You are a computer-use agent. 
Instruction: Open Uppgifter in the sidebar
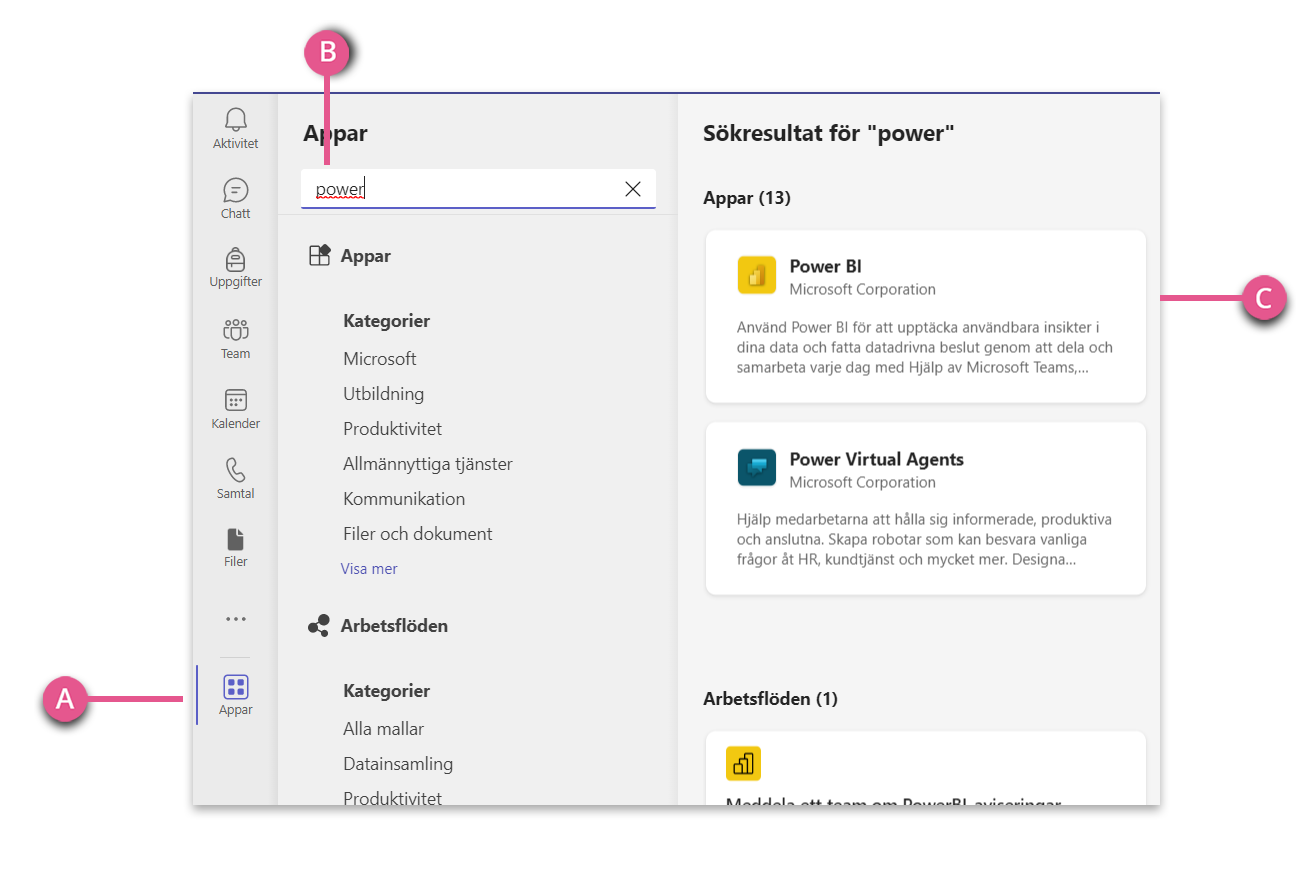pyautogui.click(x=235, y=268)
